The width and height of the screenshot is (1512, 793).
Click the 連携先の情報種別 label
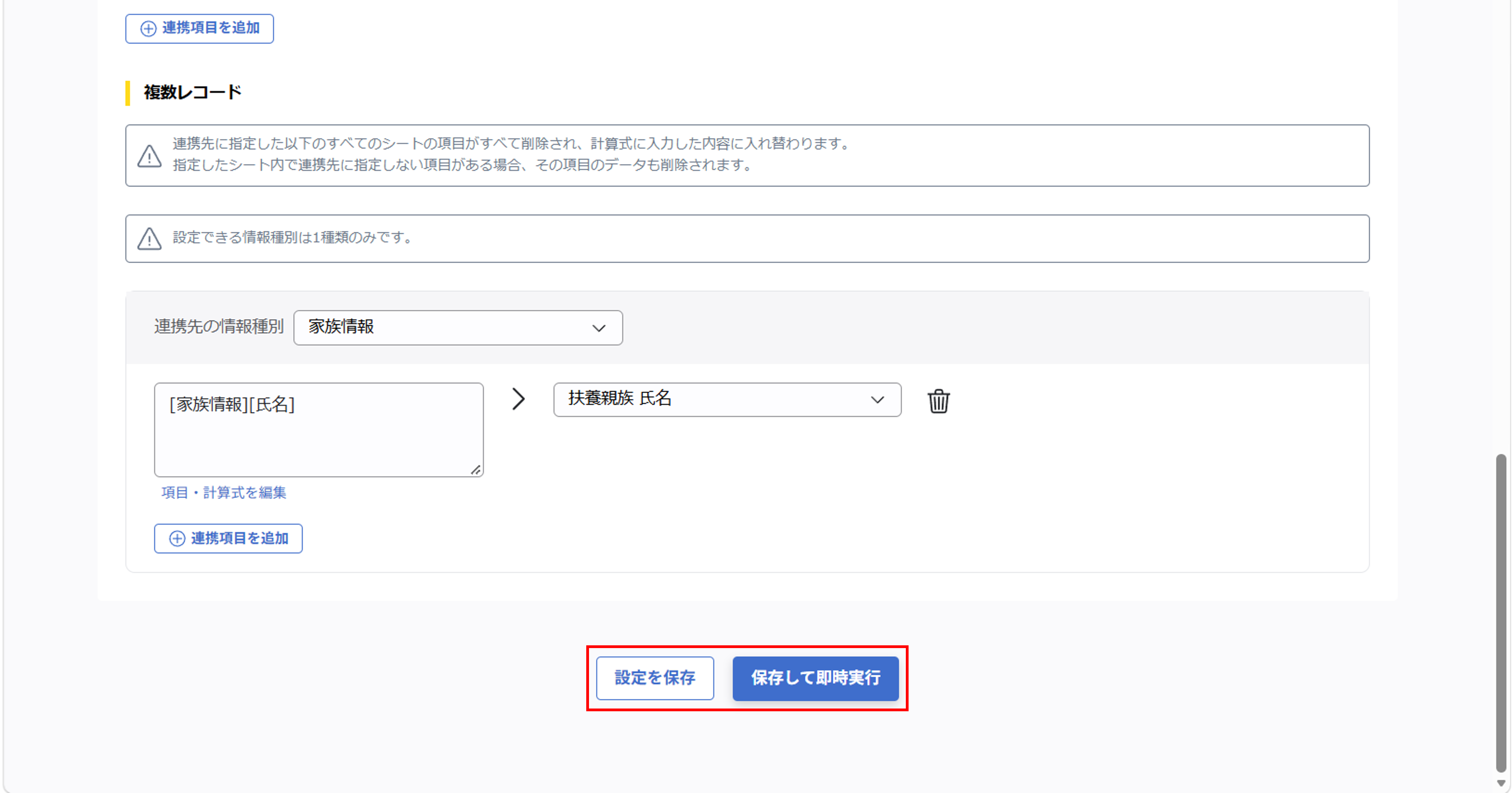(219, 327)
